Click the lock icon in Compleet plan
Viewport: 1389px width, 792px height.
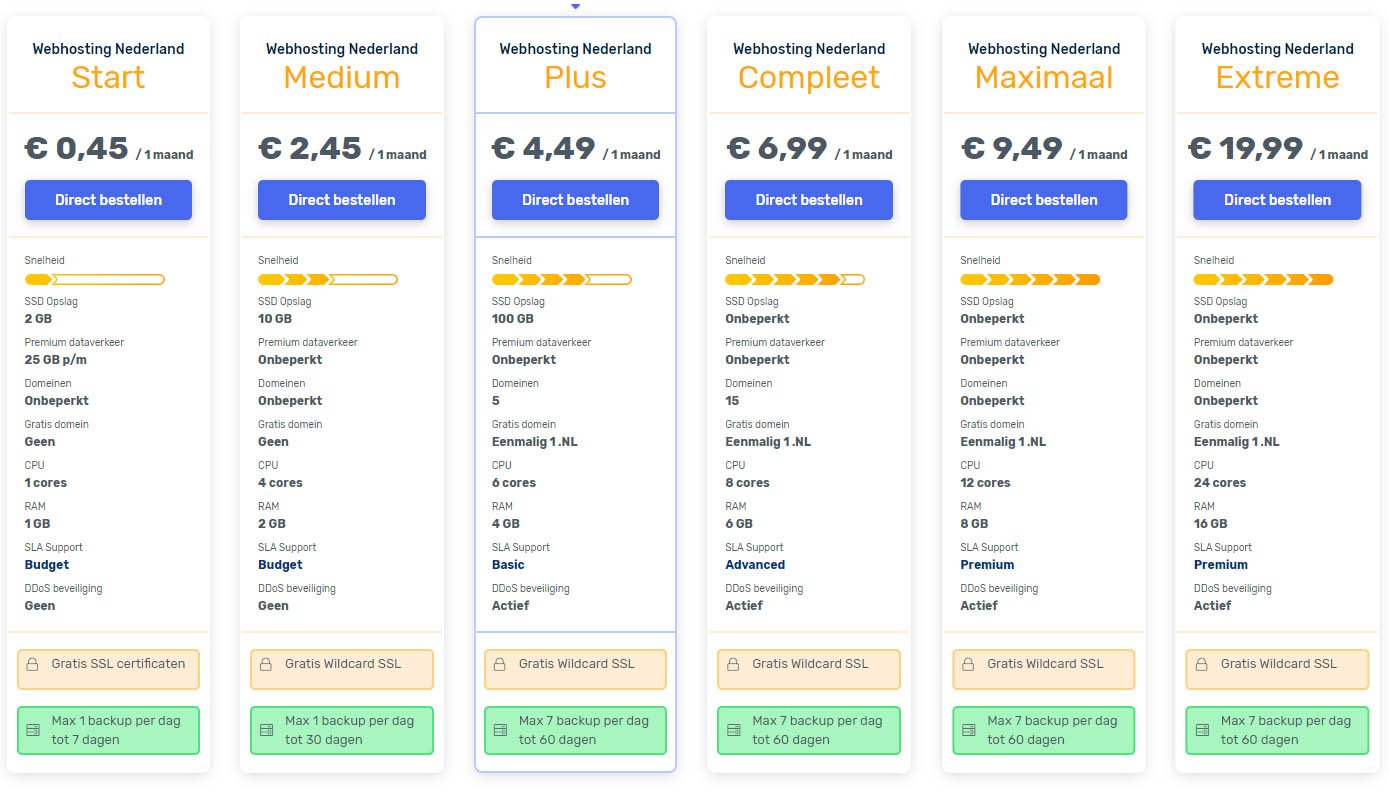coord(733,664)
